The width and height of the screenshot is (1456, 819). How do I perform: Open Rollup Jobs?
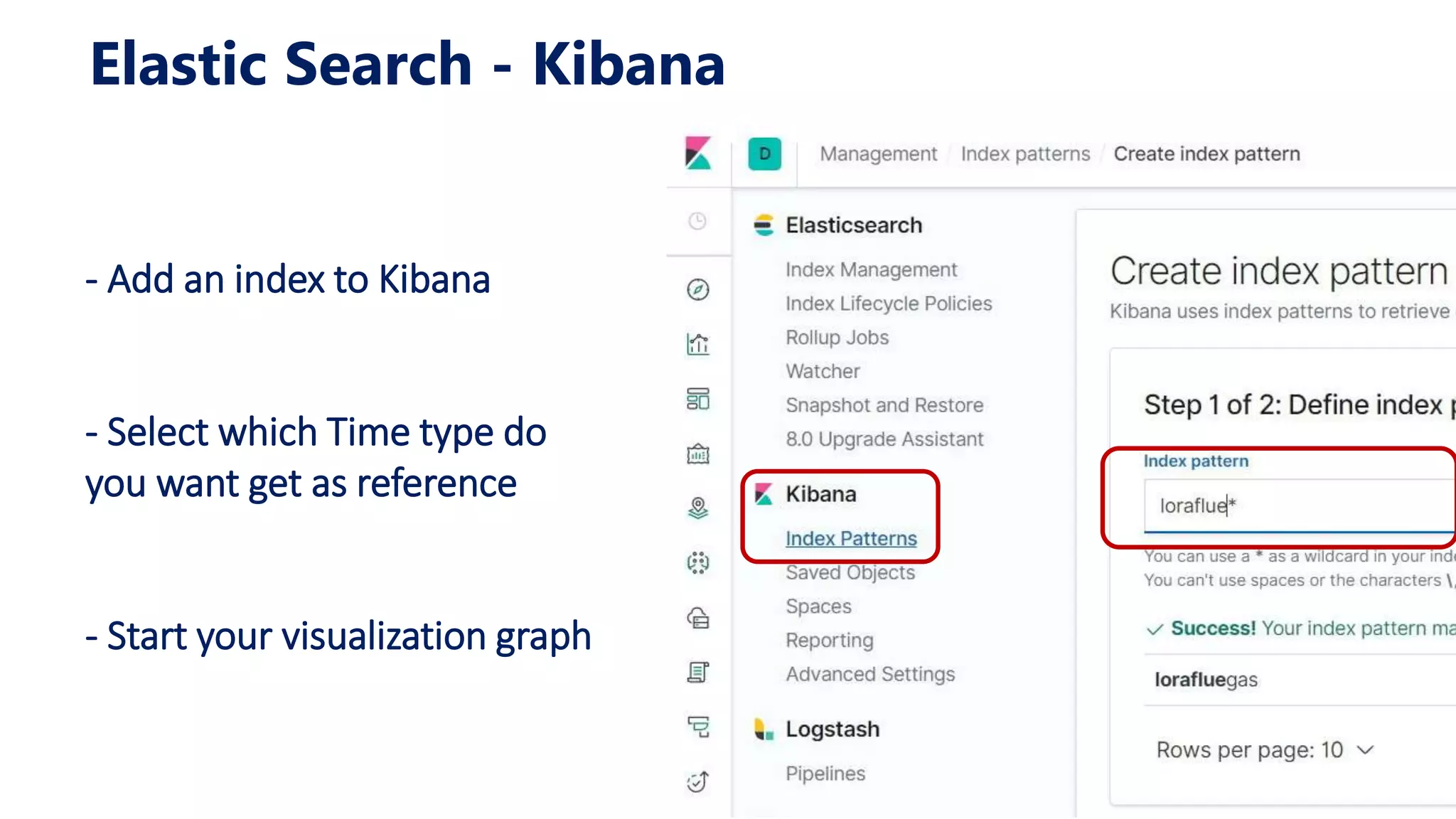pos(837,338)
